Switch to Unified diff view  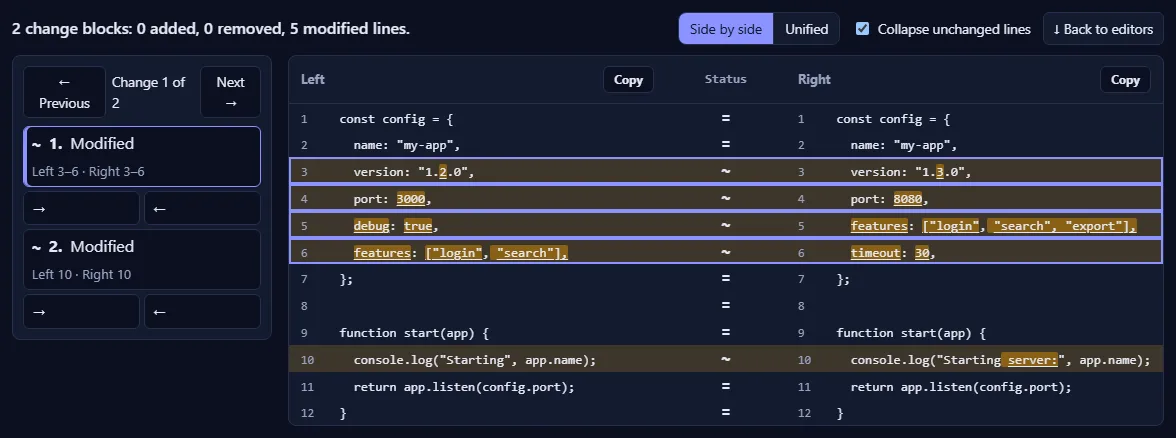click(806, 29)
